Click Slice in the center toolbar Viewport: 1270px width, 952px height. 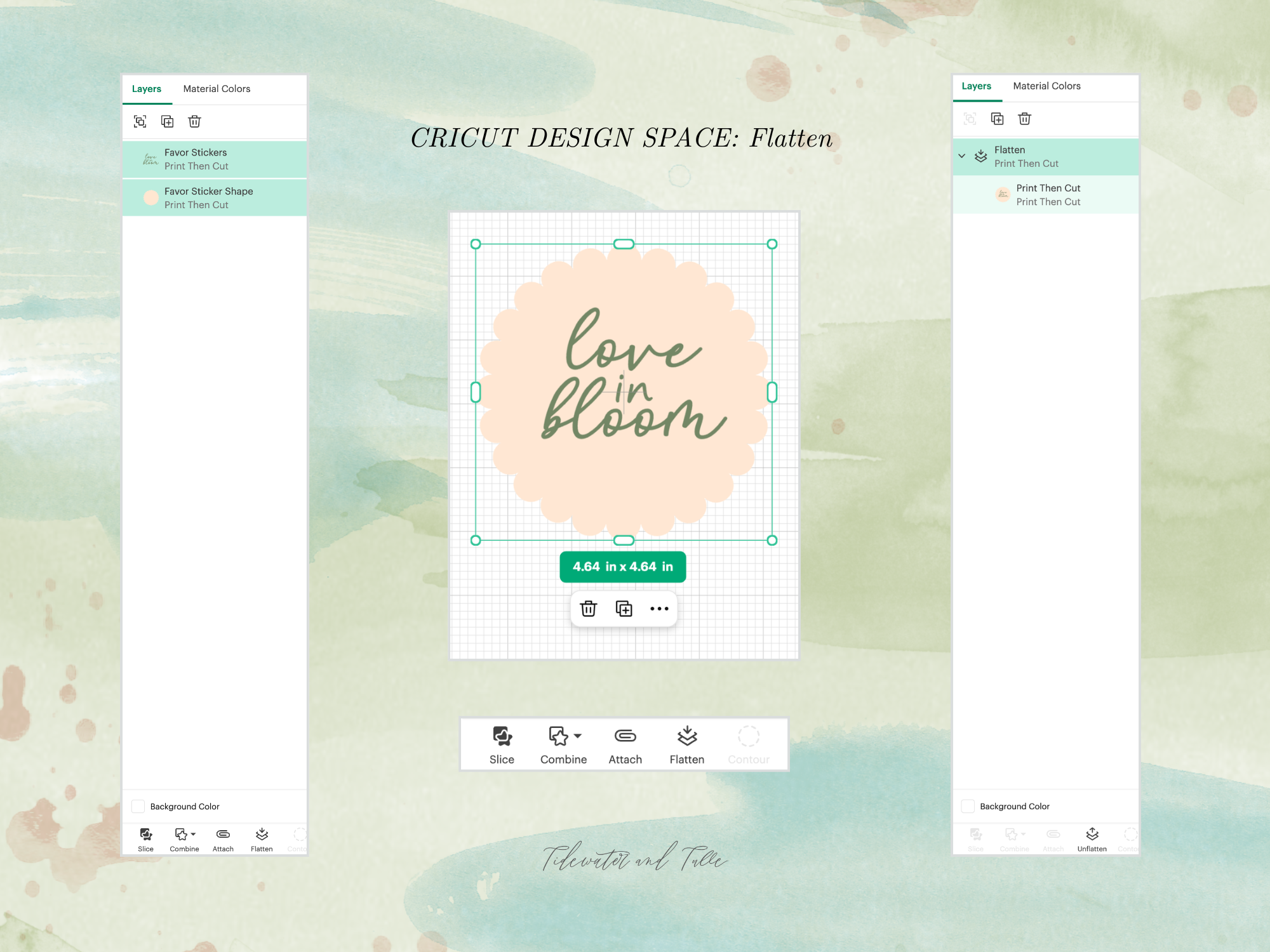click(x=502, y=745)
